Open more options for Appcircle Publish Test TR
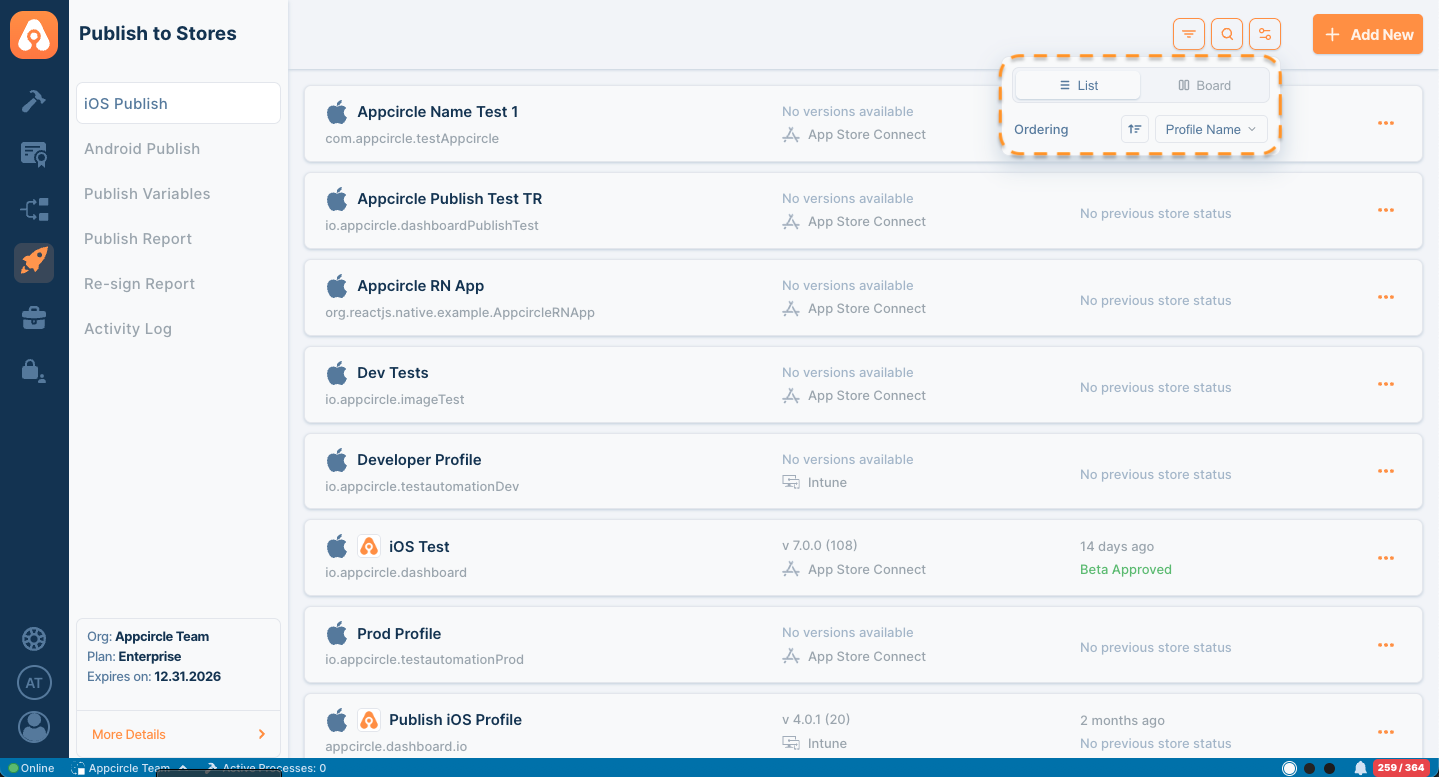The height and width of the screenshot is (777, 1439). pos(1386,210)
